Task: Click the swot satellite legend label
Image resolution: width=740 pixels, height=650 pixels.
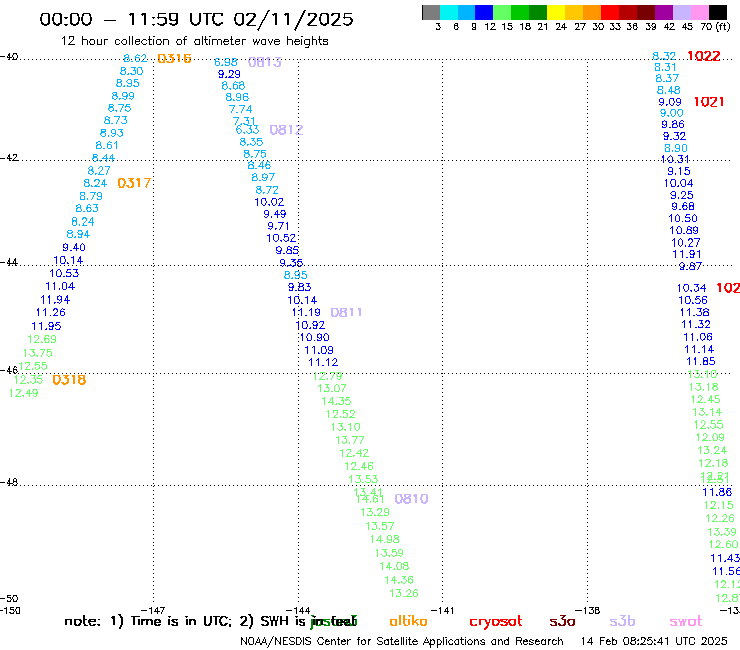Action: point(686,621)
